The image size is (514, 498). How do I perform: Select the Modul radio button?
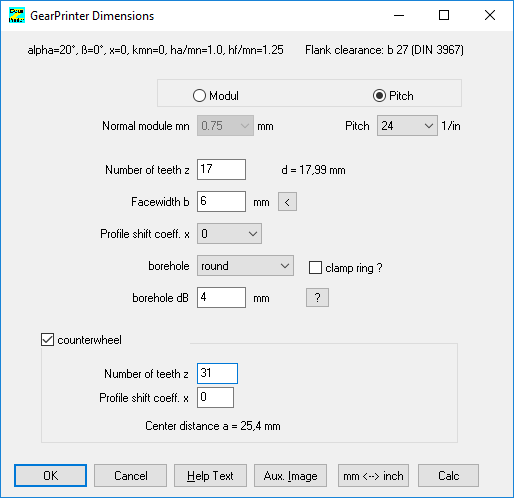tap(199, 96)
